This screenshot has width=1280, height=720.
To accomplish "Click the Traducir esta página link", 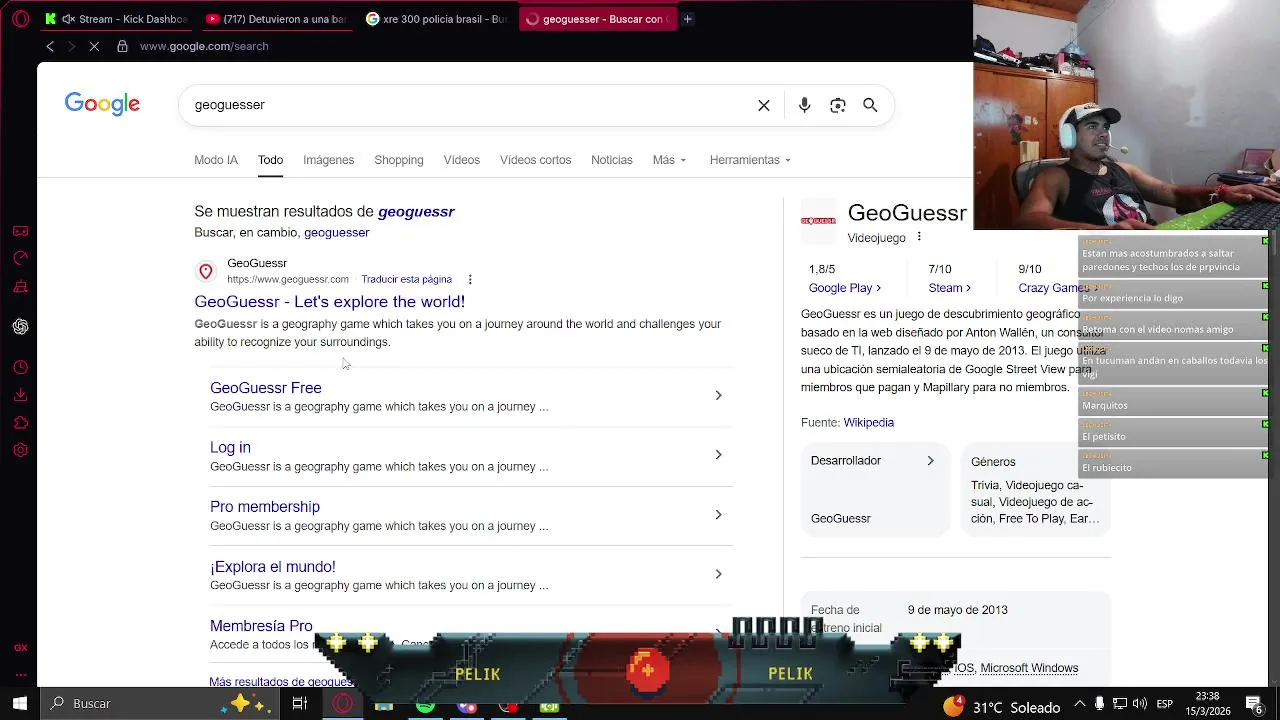I will tap(406, 279).
